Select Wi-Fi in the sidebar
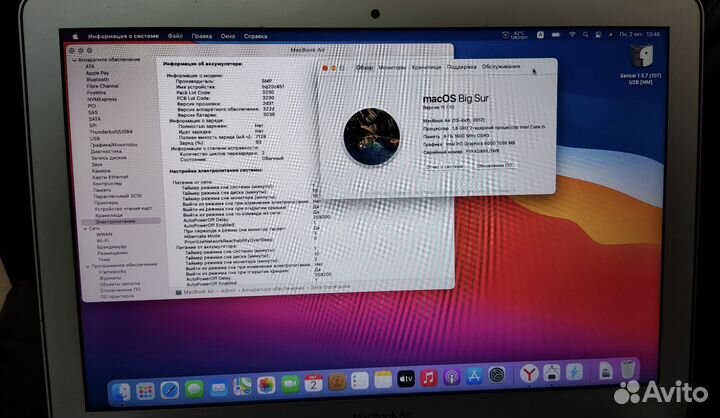Image resolution: width=720 pixels, height=418 pixels. point(102,241)
